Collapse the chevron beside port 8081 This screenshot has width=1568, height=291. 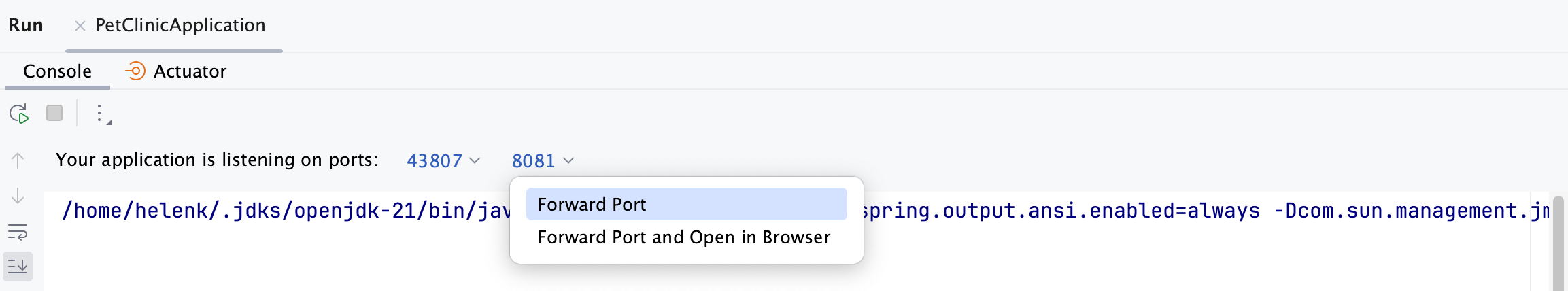(x=569, y=161)
